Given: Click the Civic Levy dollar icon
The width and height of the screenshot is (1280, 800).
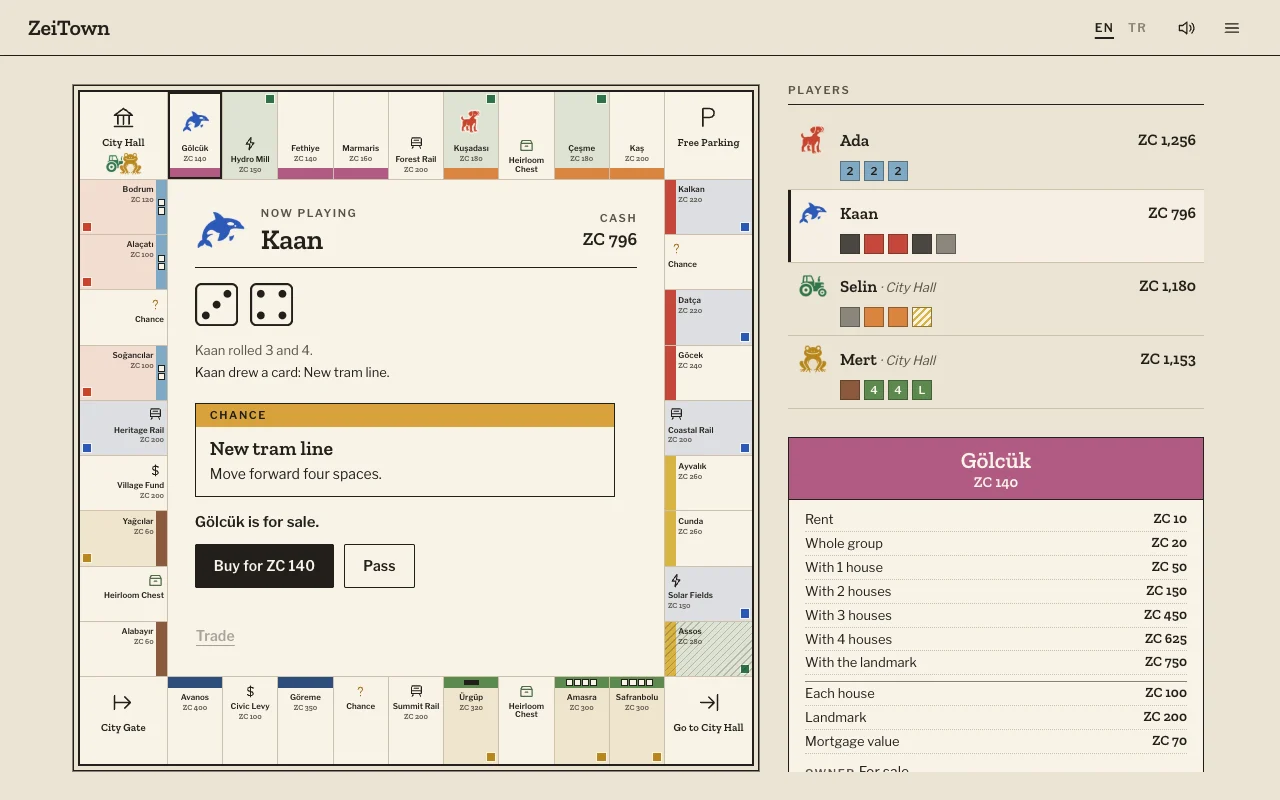Looking at the screenshot, I should pos(250,691).
